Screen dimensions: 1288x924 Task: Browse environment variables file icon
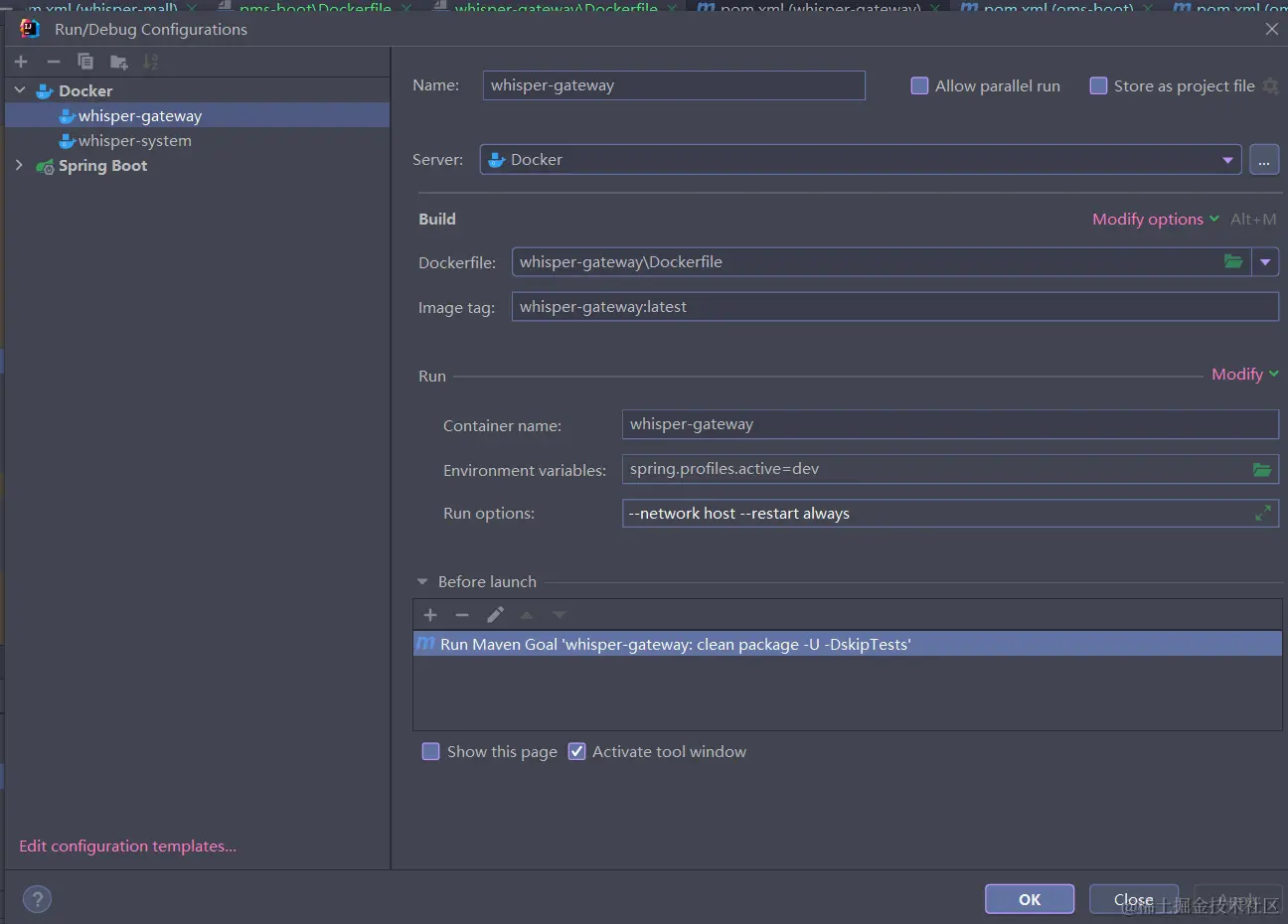(1262, 469)
